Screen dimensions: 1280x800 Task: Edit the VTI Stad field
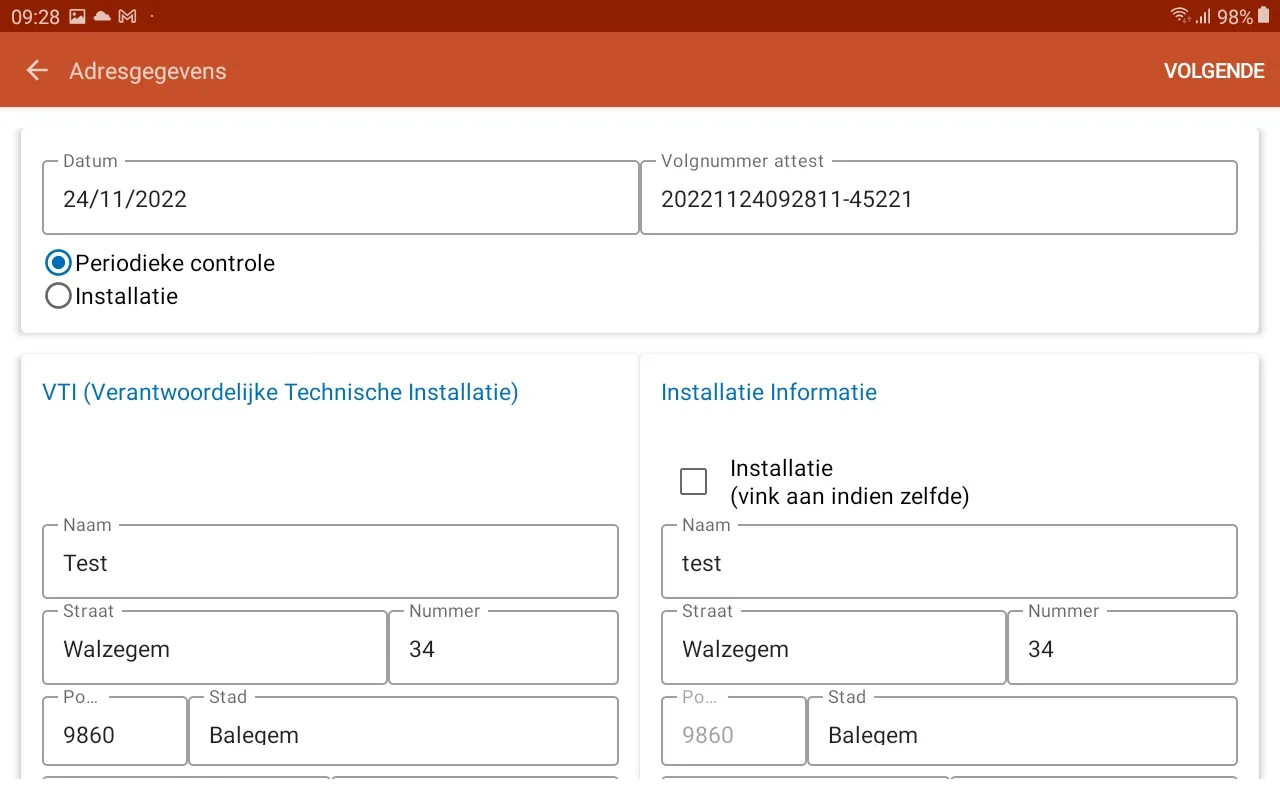click(x=403, y=732)
